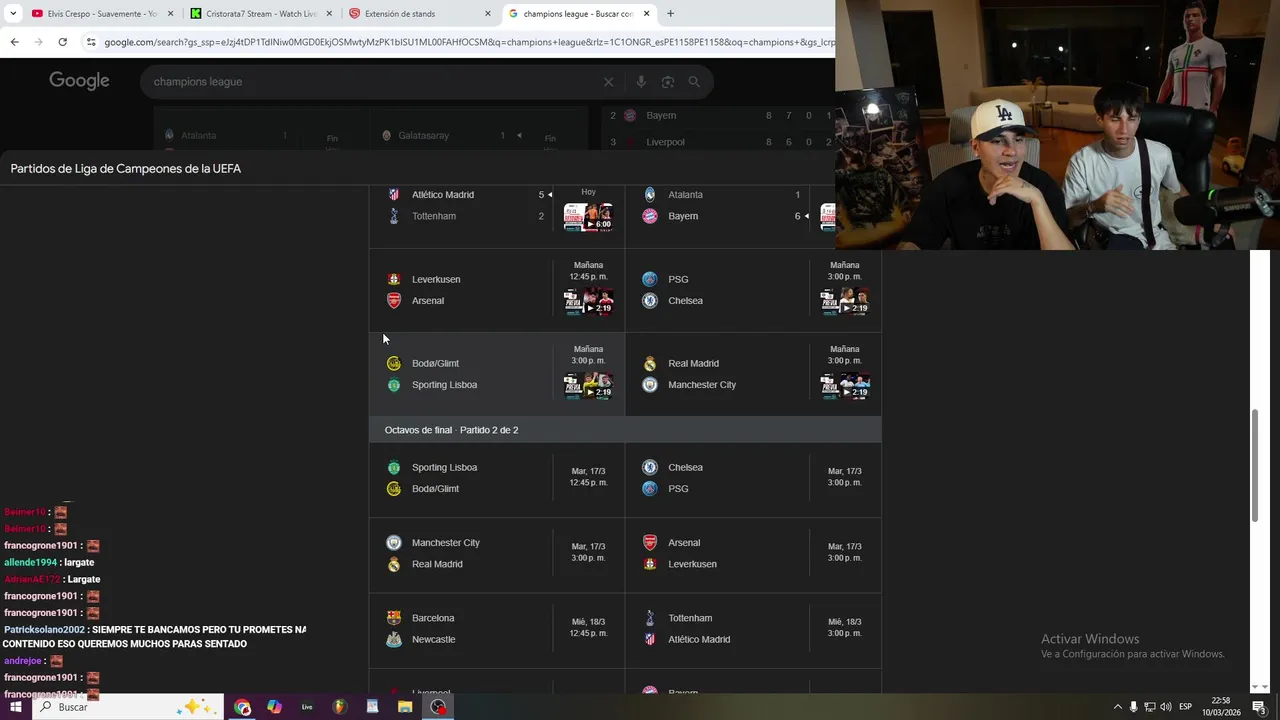Click the magnifier search button
Image resolution: width=1280 pixels, height=720 pixels.
click(x=694, y=82)
